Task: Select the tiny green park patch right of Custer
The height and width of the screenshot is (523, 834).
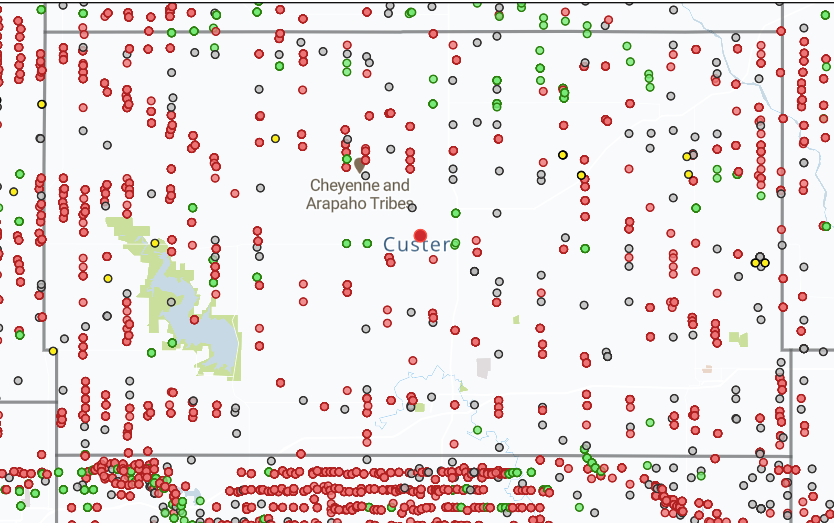Action: (516, 320)
